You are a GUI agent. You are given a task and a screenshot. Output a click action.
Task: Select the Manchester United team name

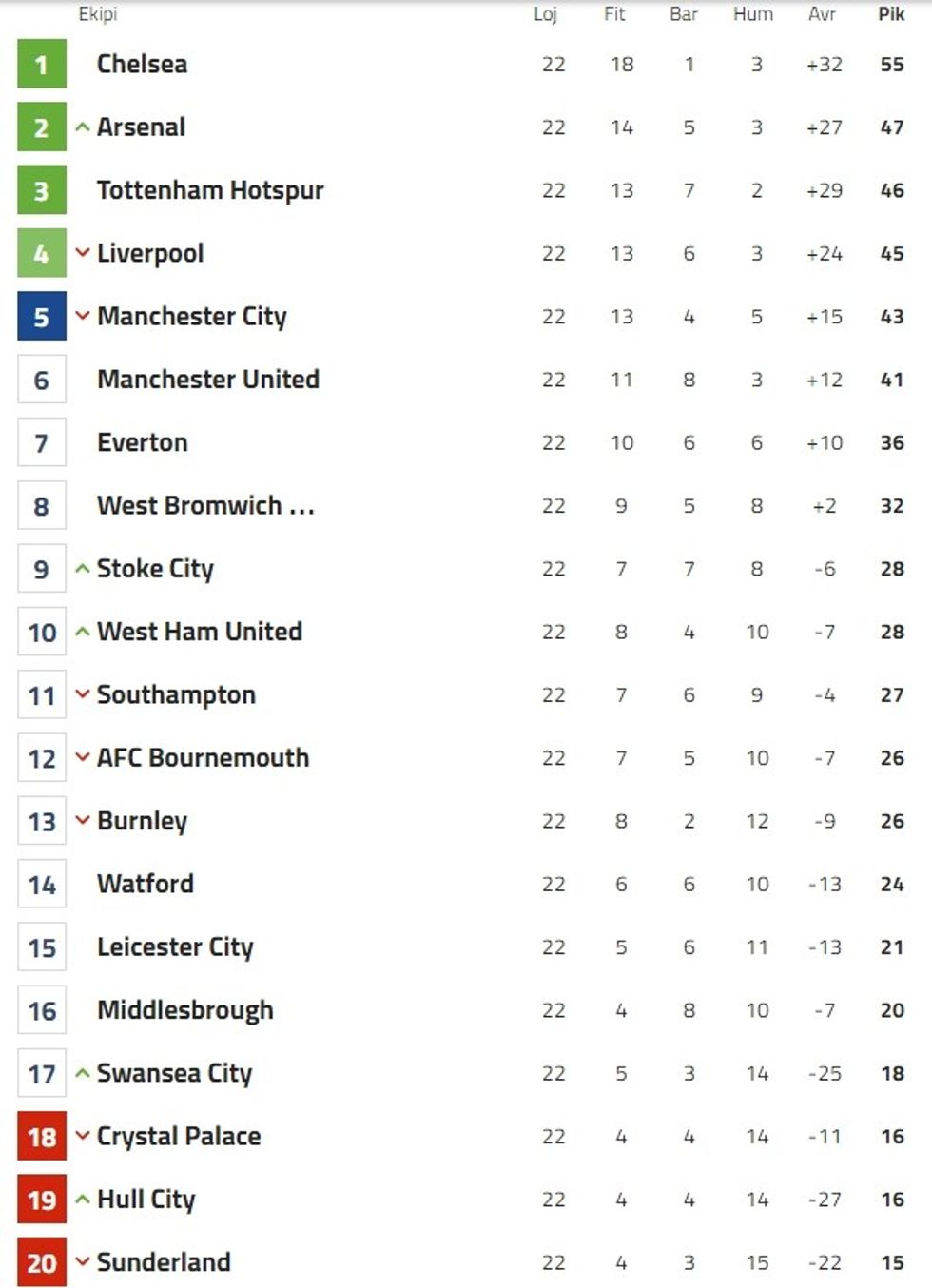click(208, 380)
